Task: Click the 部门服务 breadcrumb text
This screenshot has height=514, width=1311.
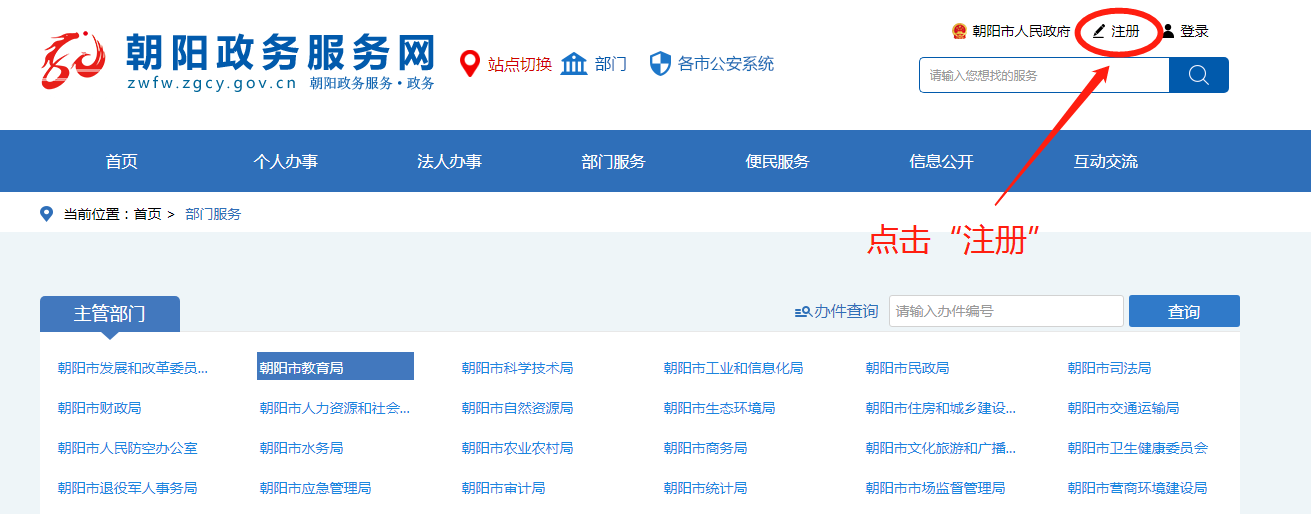Action: click(213, 214)
